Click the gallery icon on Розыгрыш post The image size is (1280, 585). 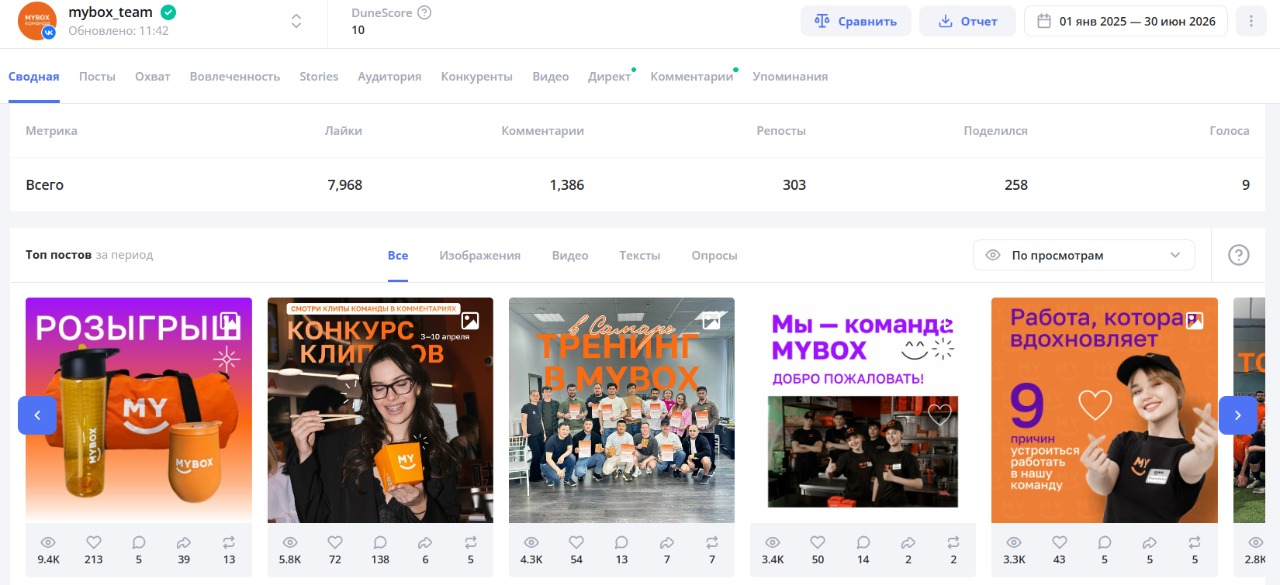229,322
